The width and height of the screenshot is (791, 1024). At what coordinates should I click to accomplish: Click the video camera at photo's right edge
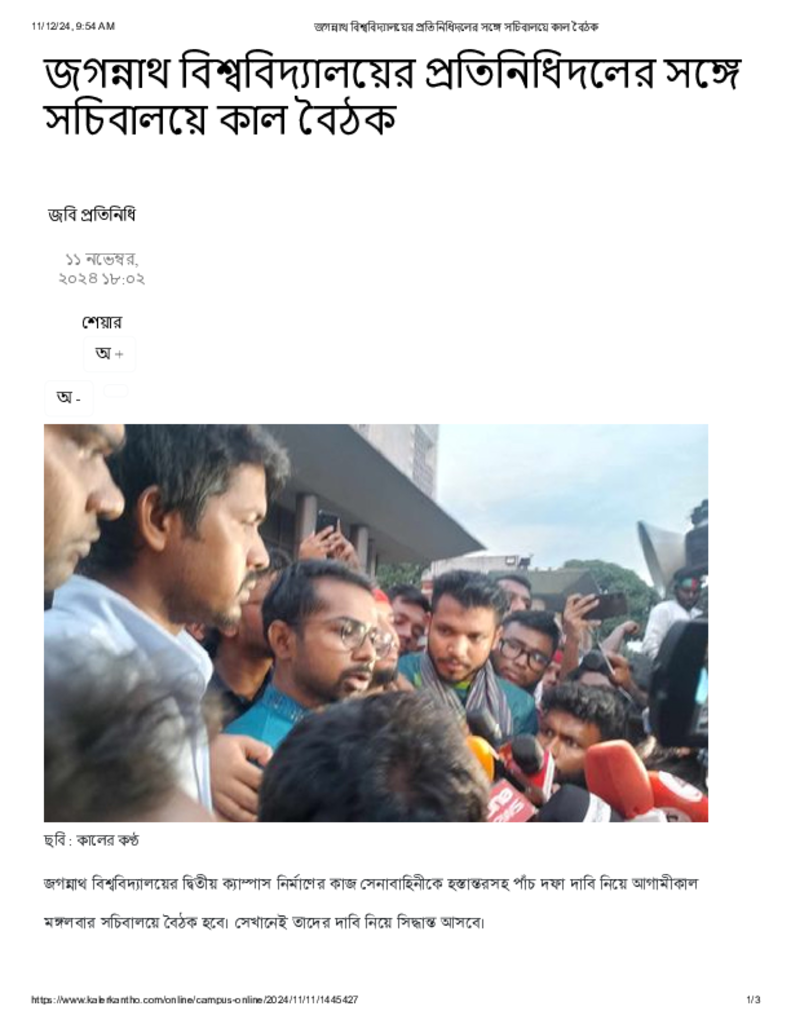pos(681,679)
